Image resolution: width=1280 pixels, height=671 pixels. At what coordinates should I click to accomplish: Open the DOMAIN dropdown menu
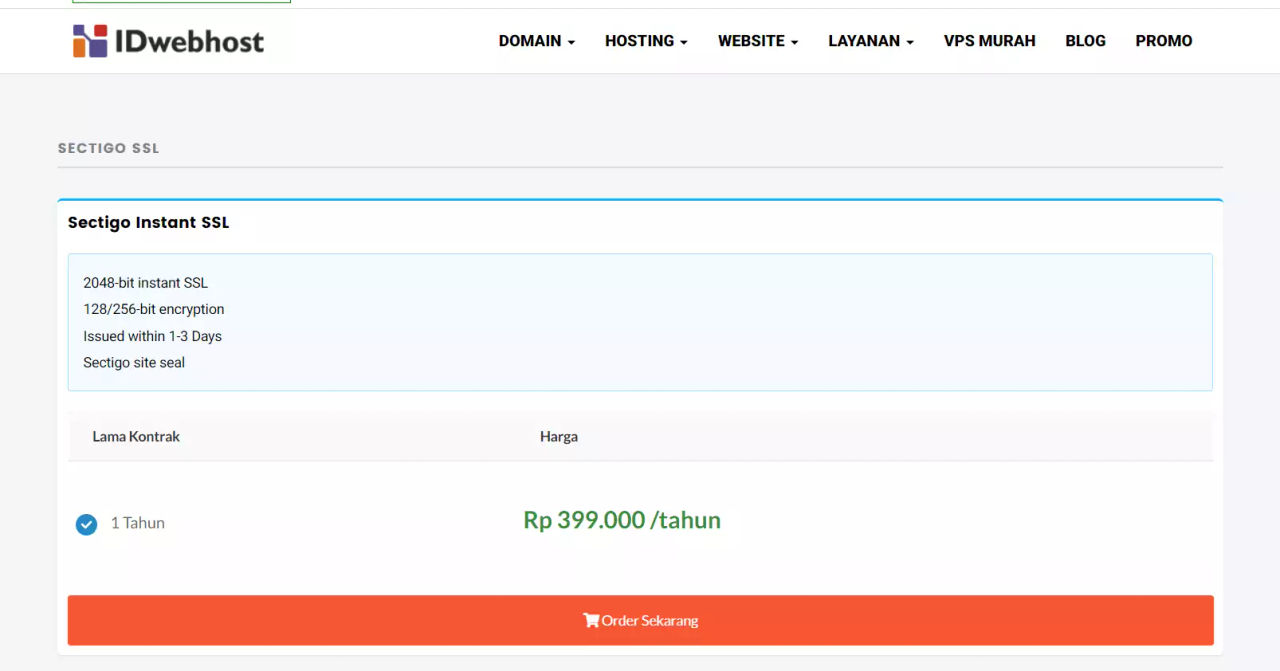click(x=537, y=41)
